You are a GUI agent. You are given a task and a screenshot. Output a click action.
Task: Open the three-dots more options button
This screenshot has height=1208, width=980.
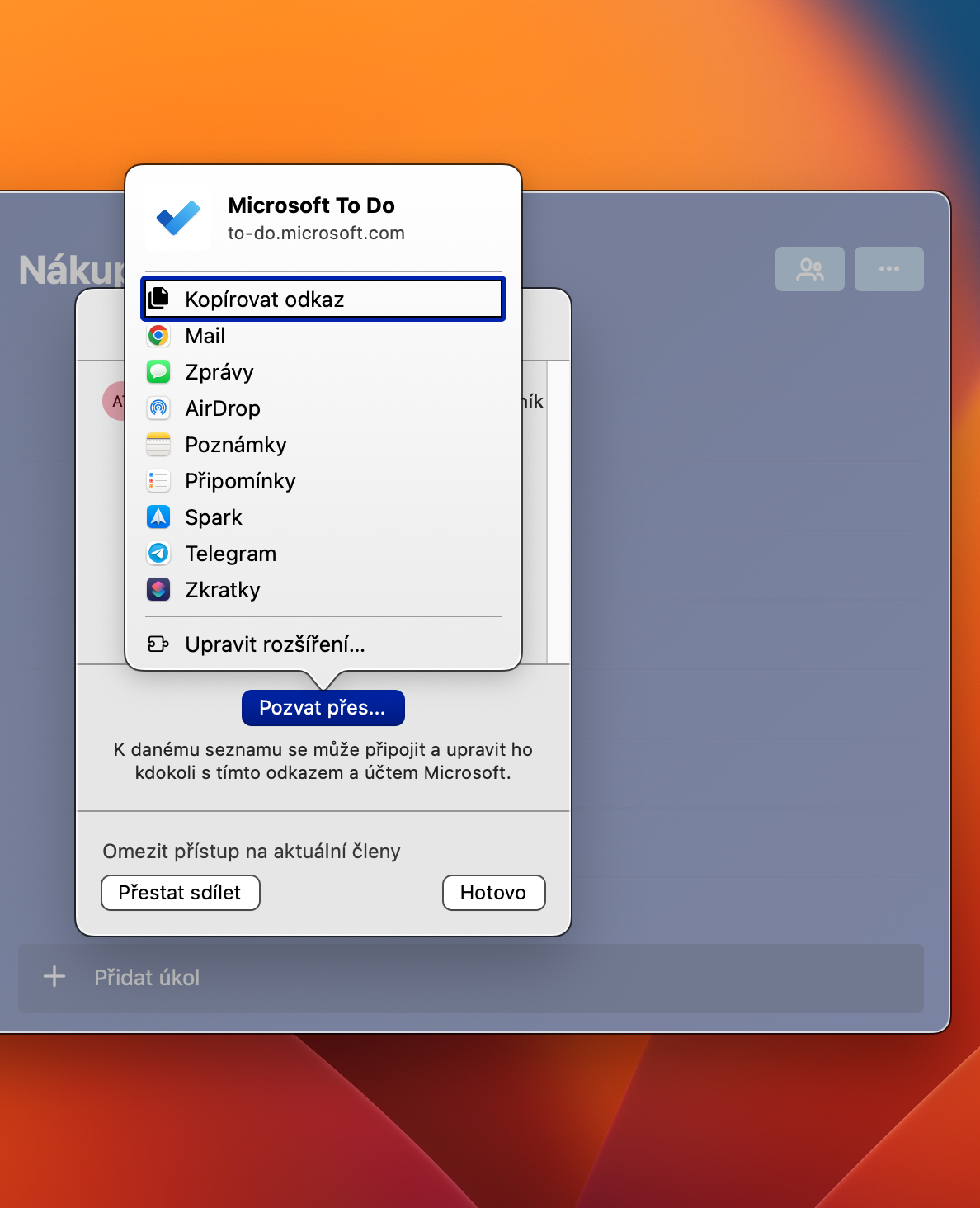pyautogui.click(x=889, y=269)
